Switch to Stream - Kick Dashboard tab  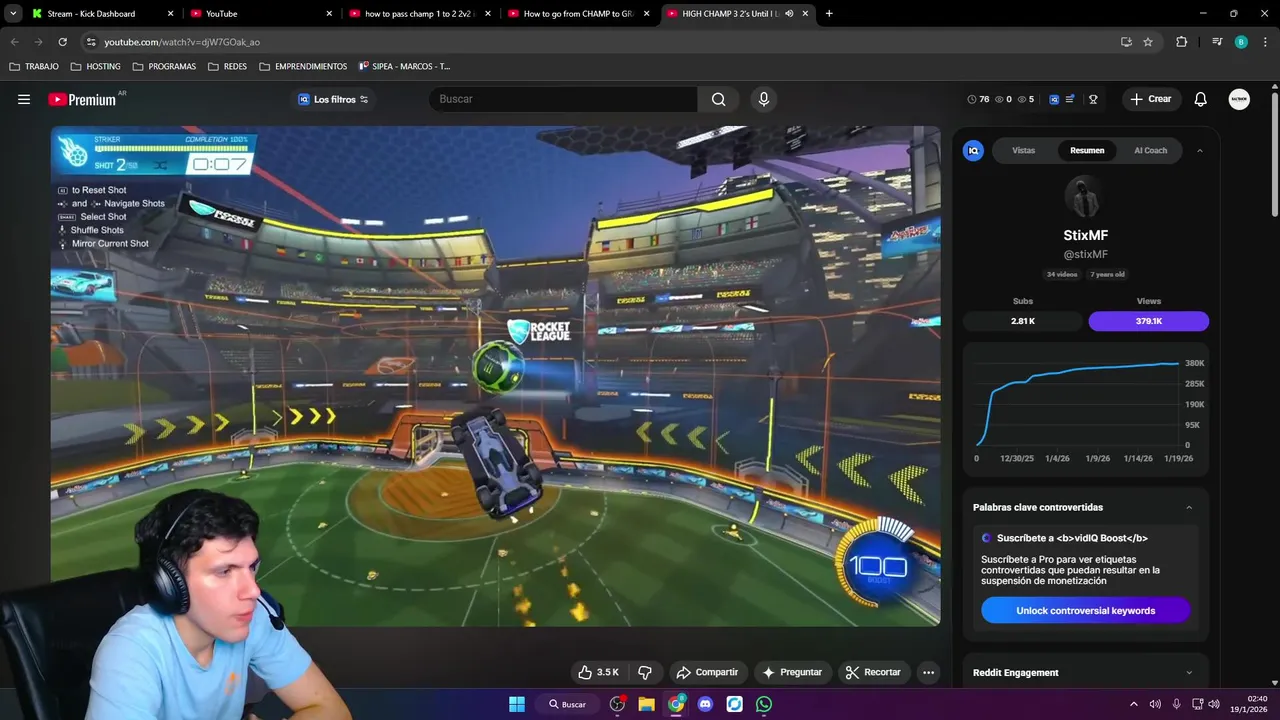tap(102, 14)
